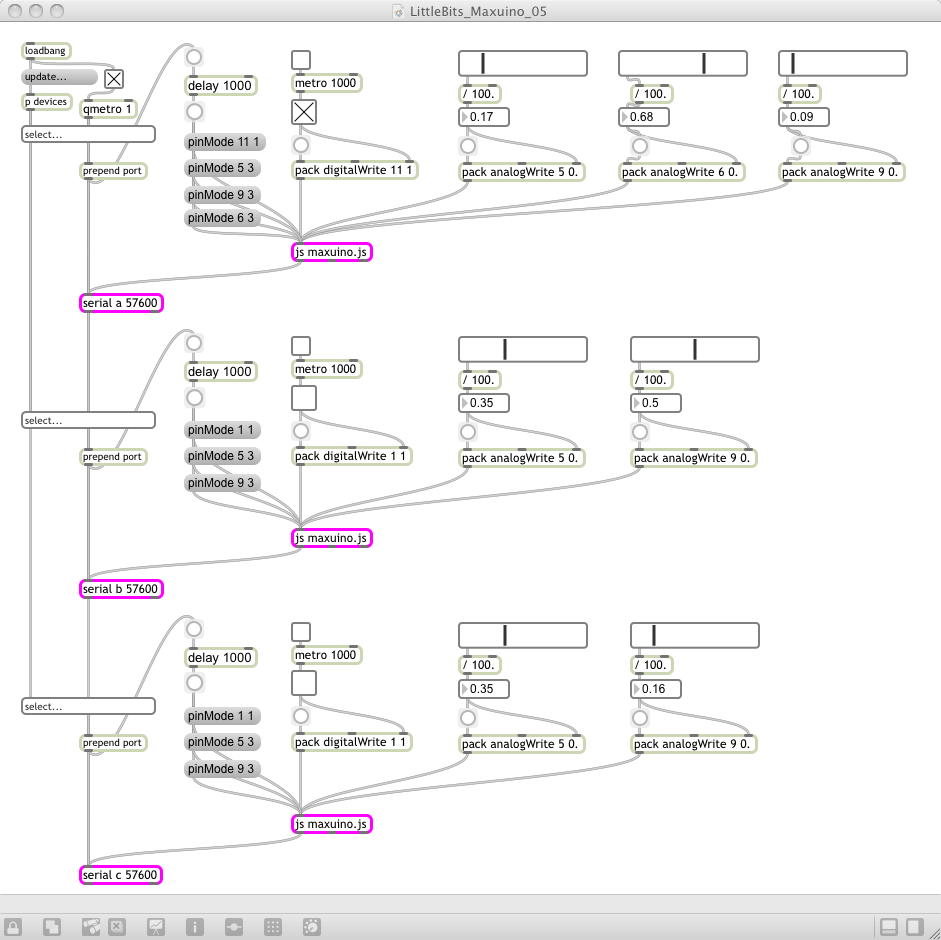
Task: Click the X box icon in bottom toolbar
Action: (117, 926)
